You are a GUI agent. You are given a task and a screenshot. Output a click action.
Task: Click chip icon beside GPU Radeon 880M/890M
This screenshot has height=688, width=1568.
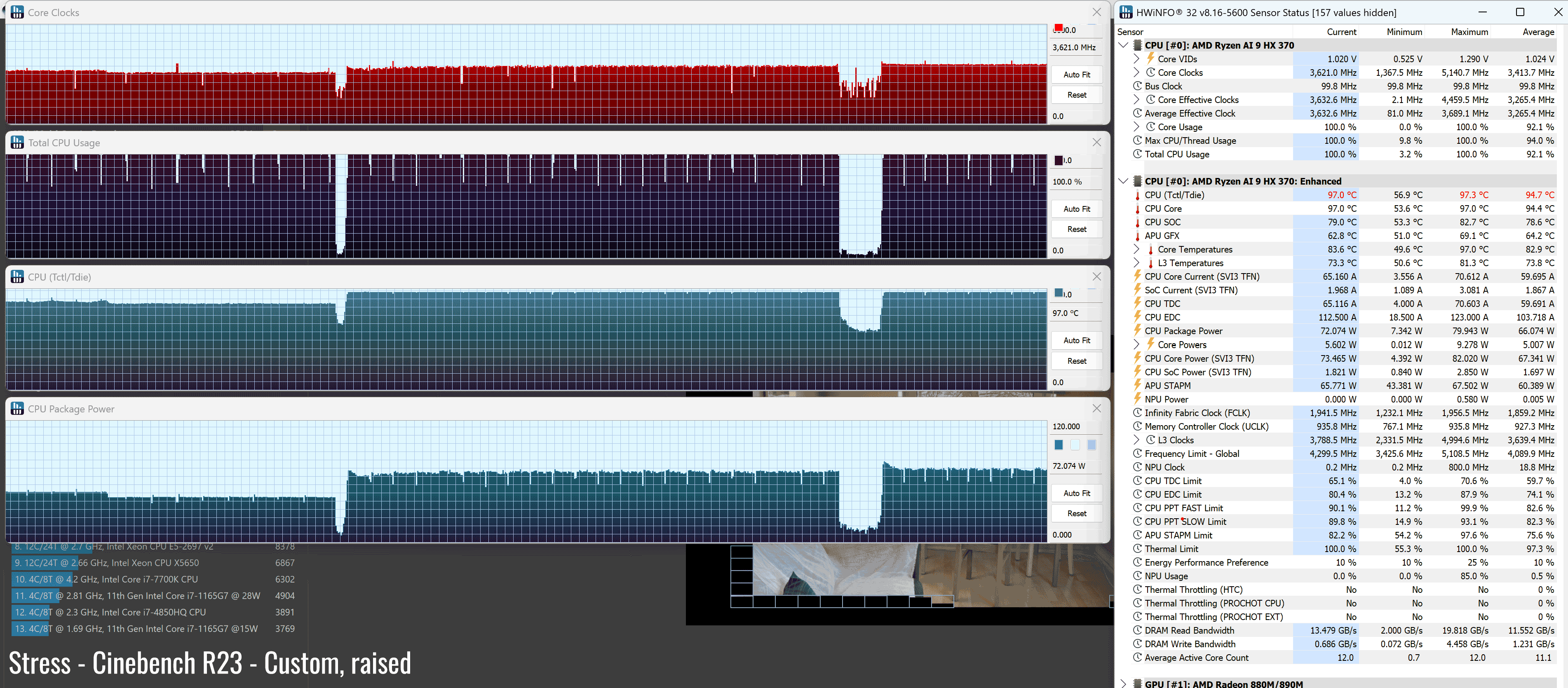coord(1137,684)
